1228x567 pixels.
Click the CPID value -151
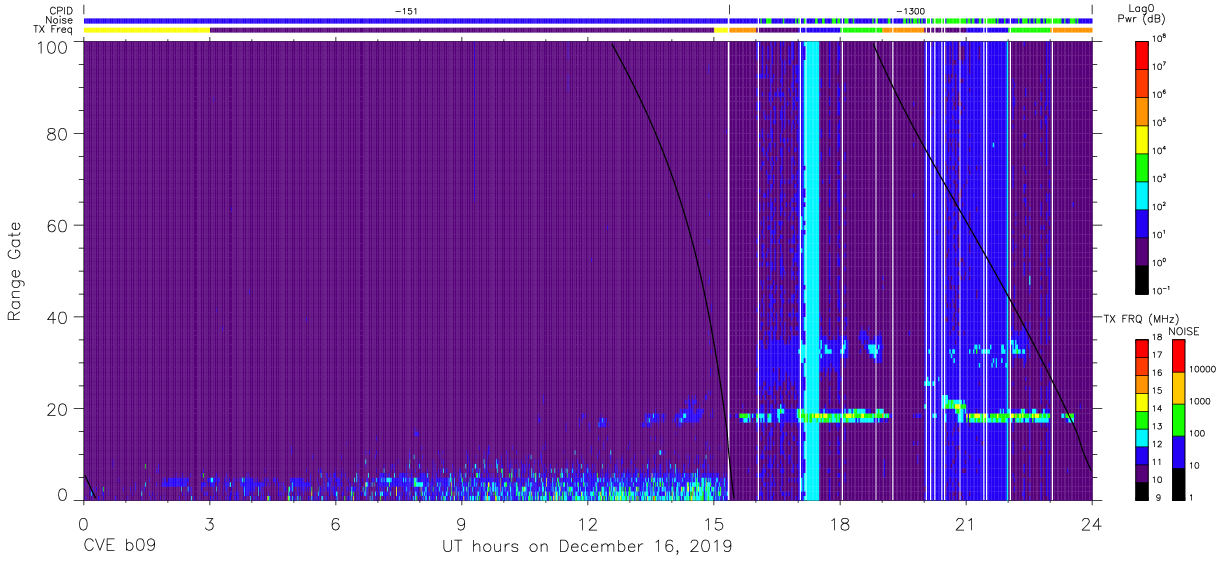(x=405, y=11)
